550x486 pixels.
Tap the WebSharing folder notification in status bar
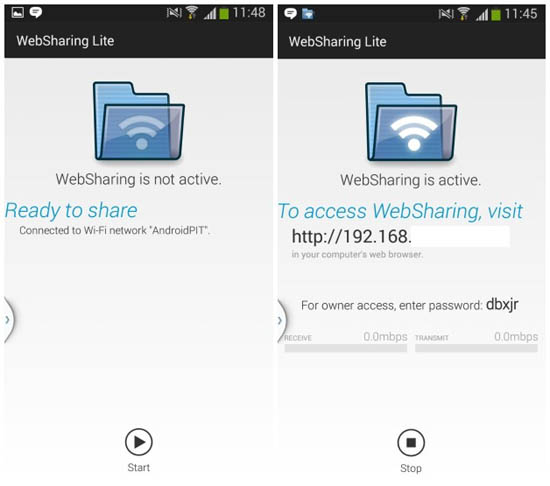tap(308, 14)
